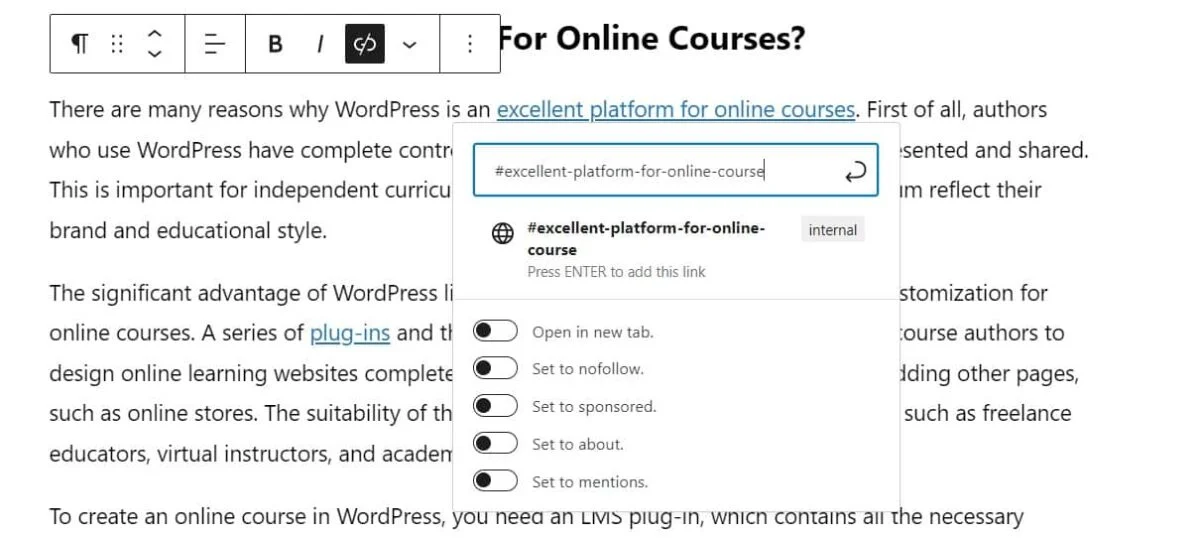
Task: Enable the Set to sponsored toggle
Action: click(x=495, y=406)
